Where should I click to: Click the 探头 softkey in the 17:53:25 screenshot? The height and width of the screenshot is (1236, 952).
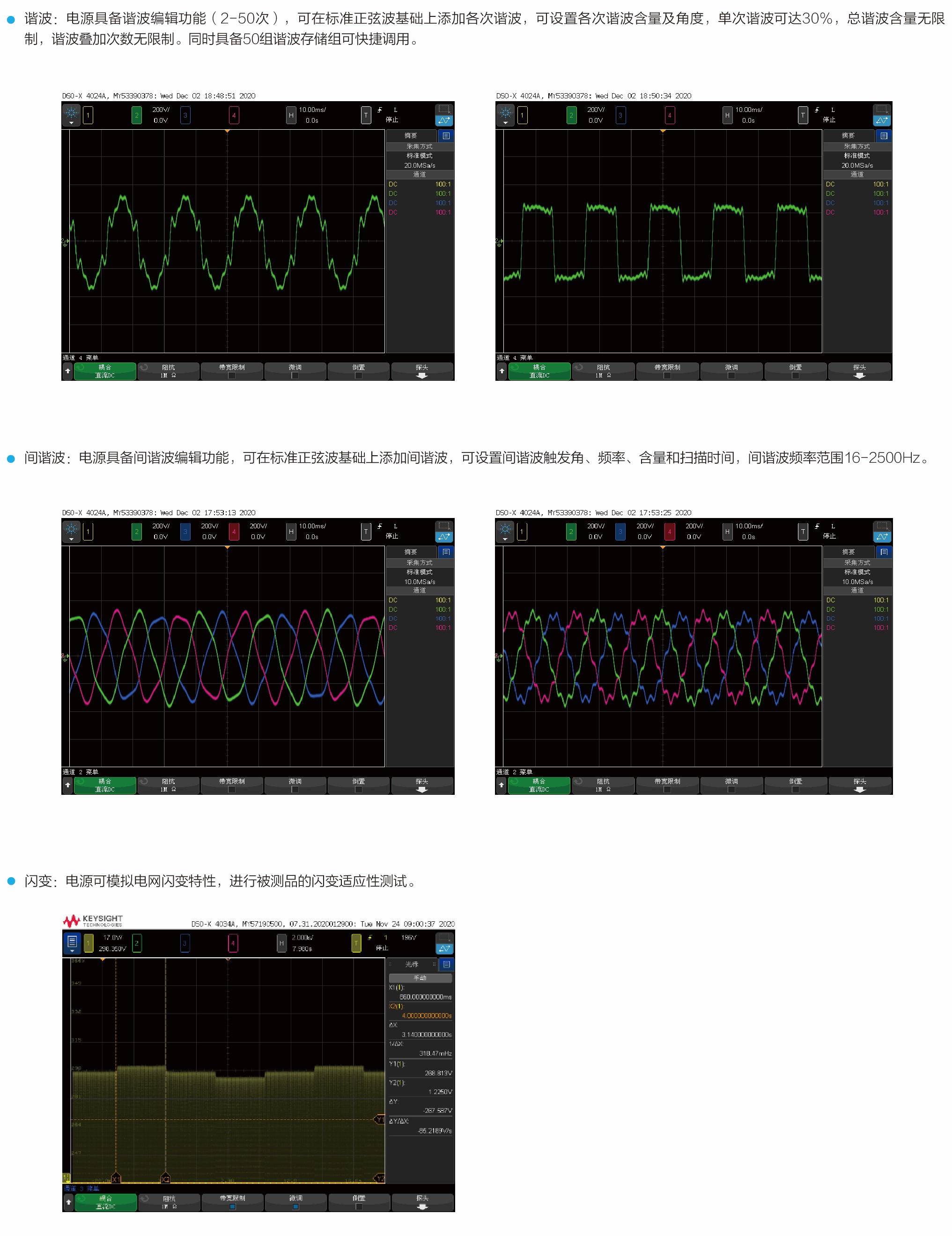point(860,785)
